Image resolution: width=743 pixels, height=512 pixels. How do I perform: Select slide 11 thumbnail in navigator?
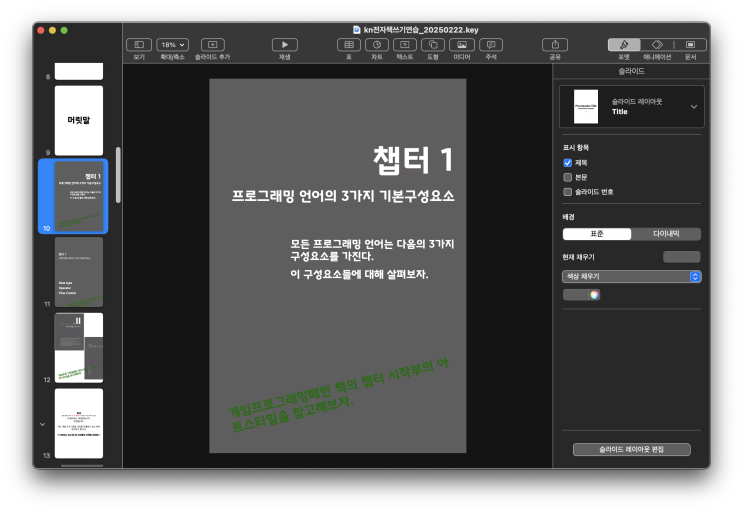coord(79,272)
